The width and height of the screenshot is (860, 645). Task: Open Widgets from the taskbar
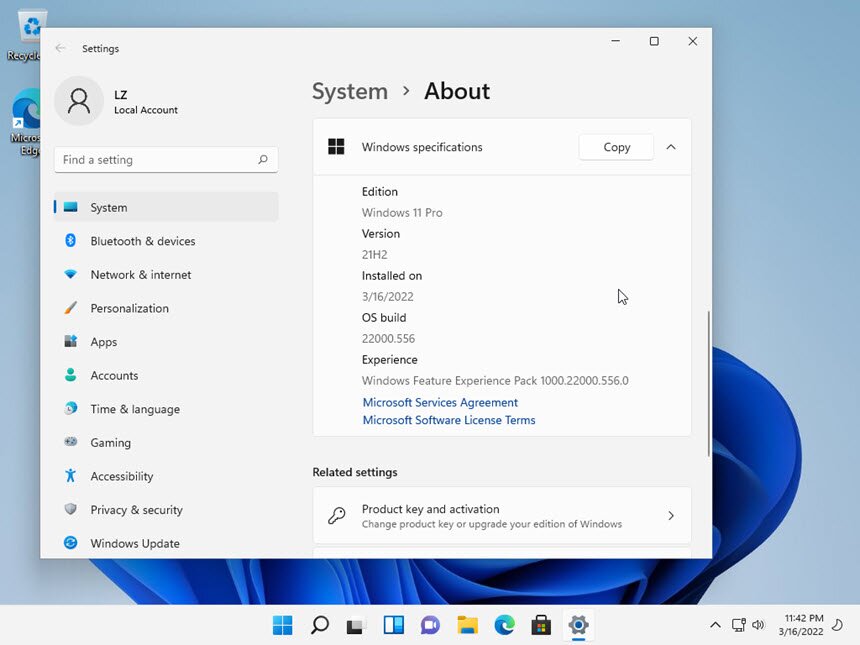click(394, 625)
